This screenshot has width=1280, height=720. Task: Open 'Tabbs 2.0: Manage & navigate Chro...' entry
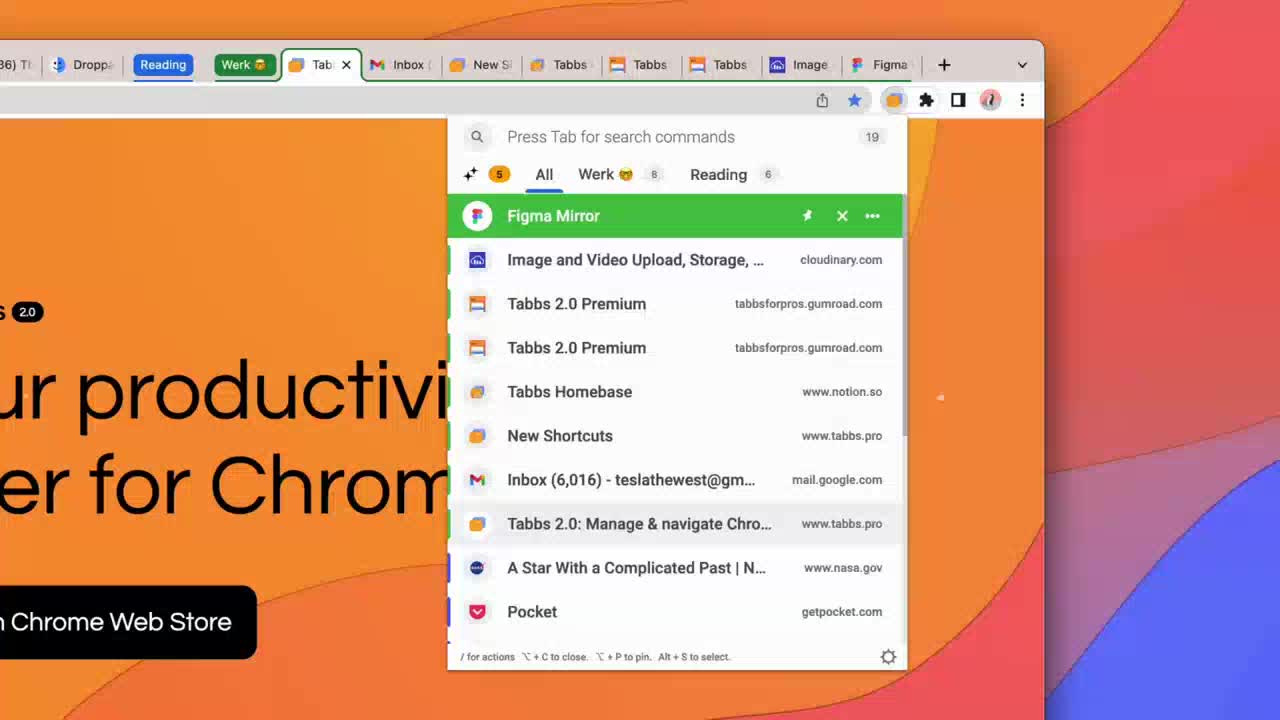pyautogui.click(x=676, y=524)
